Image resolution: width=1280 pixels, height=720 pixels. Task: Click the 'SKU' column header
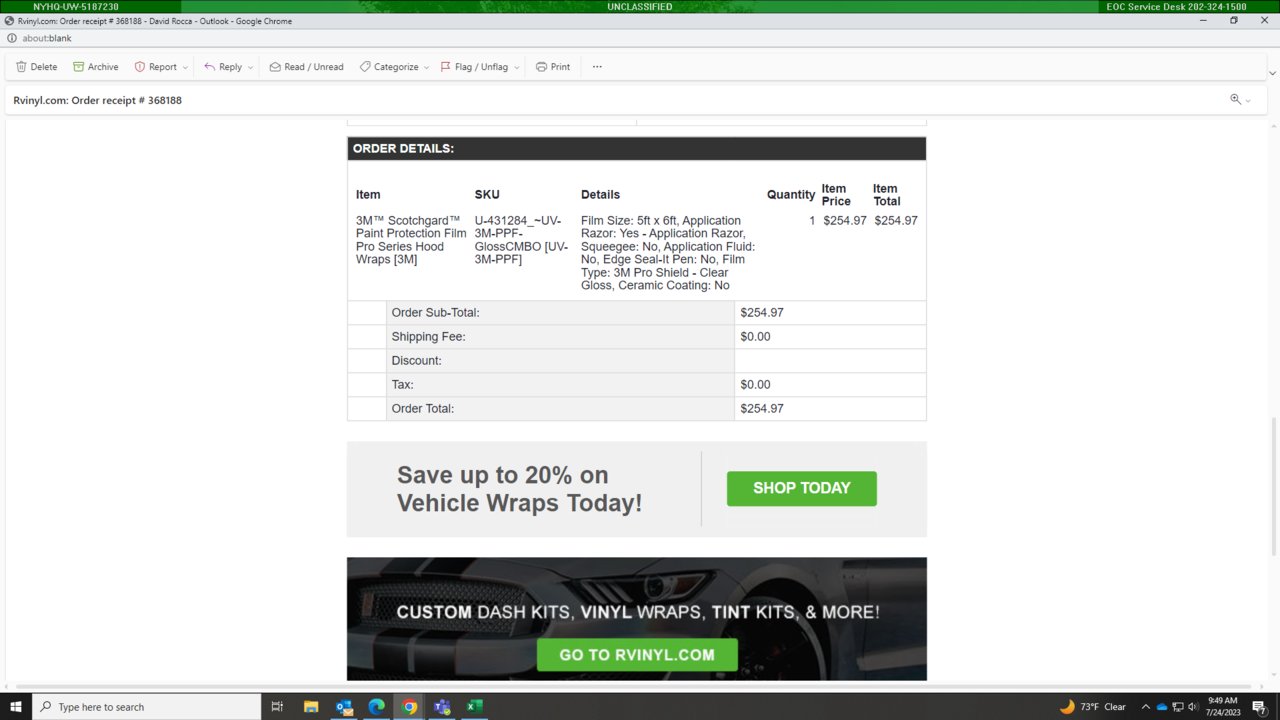pyautogui.click(x=487, y=195)
